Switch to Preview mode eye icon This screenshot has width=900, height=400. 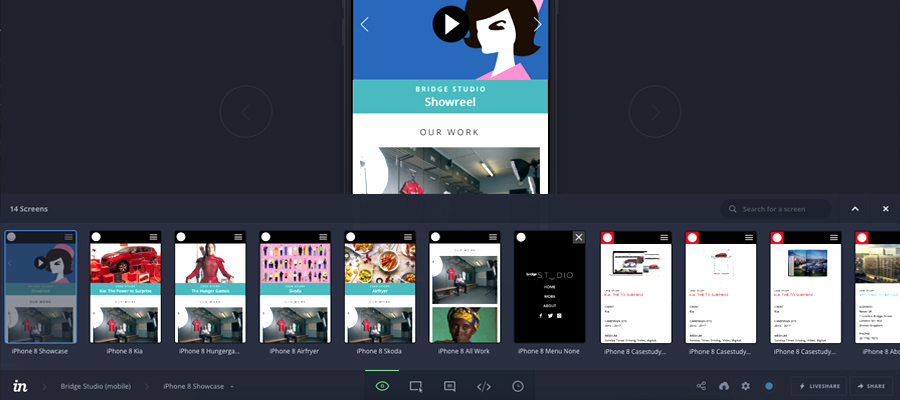click(382, 386)
